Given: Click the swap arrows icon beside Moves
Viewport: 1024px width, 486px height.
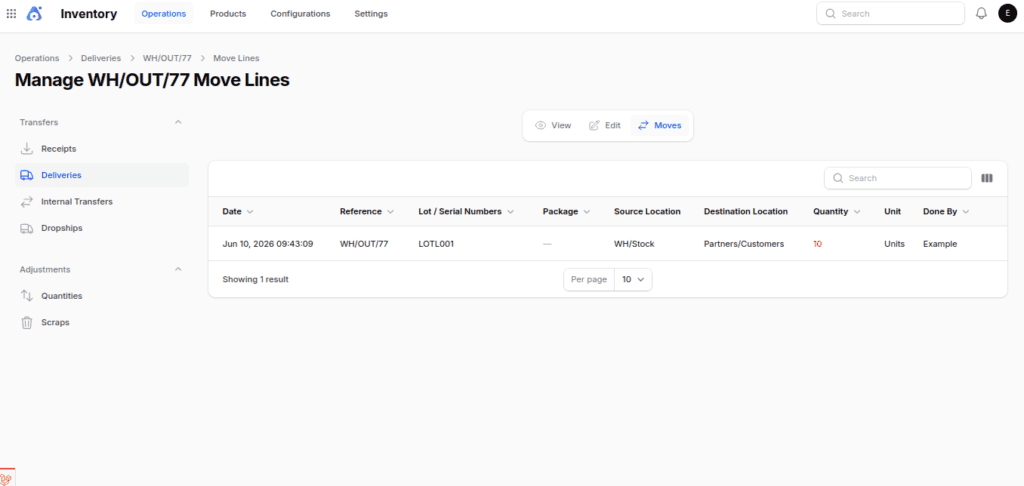Looking at the screenshot, I should 643,125.
